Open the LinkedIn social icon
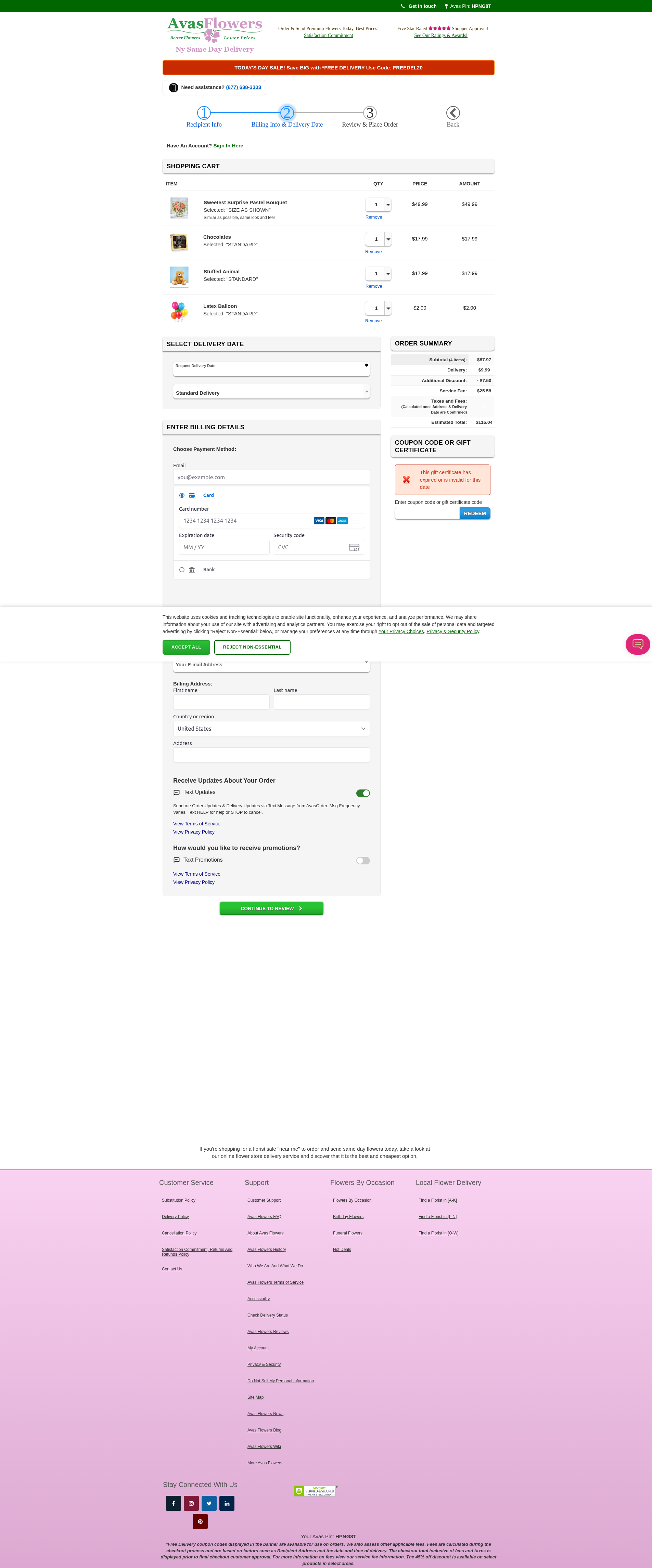 [227, 1503]
